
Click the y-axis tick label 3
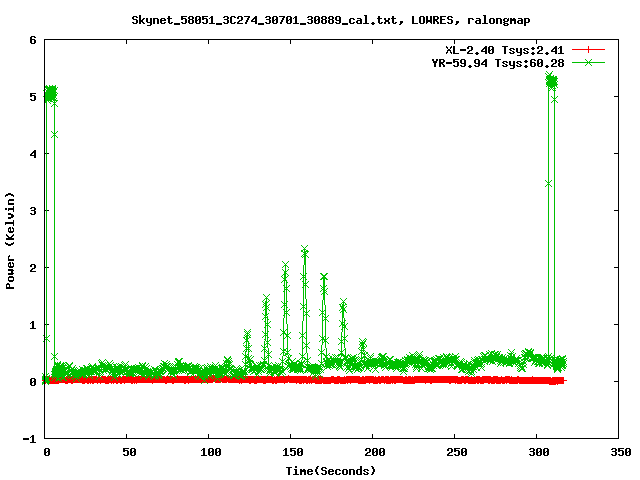(33, 211)
